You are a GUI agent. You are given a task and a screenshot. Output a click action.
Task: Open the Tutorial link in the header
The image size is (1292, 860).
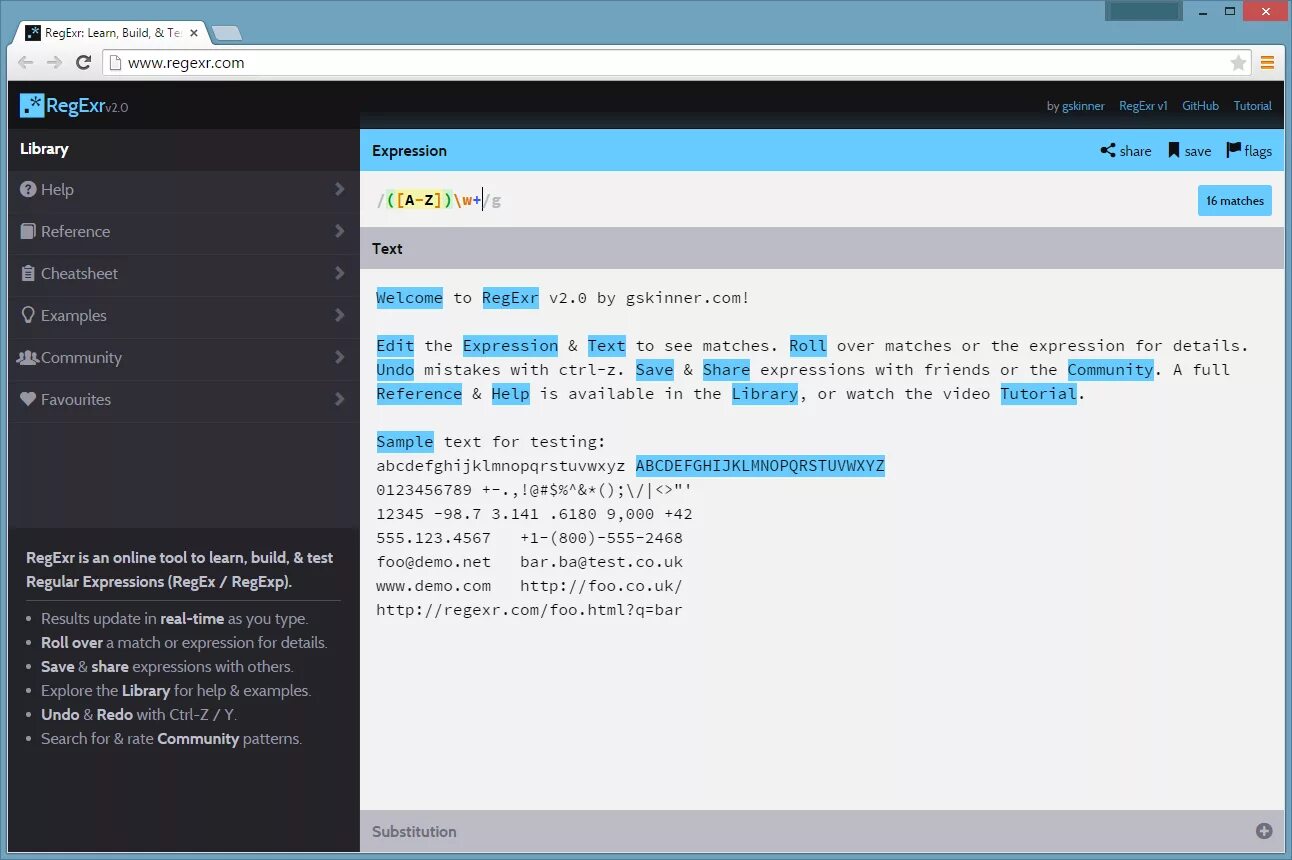(1252, 105)
